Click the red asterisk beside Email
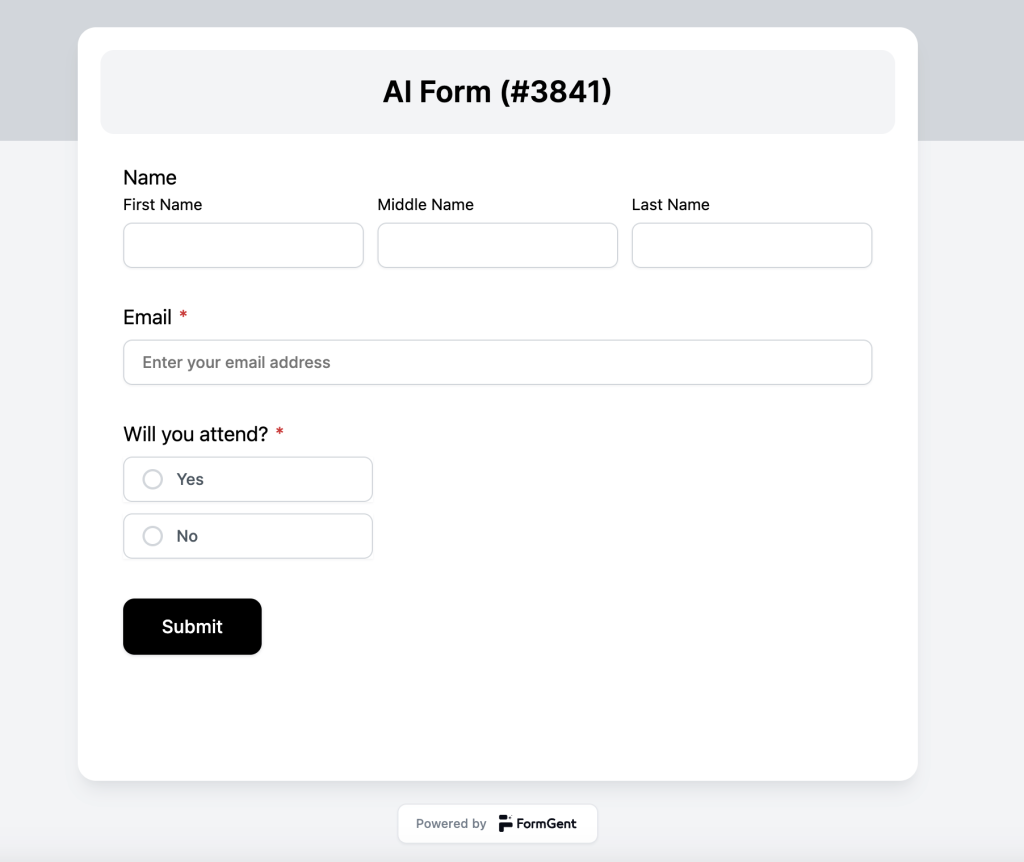The height and width of the screenshot is (862, 1024). coord(184,315)
